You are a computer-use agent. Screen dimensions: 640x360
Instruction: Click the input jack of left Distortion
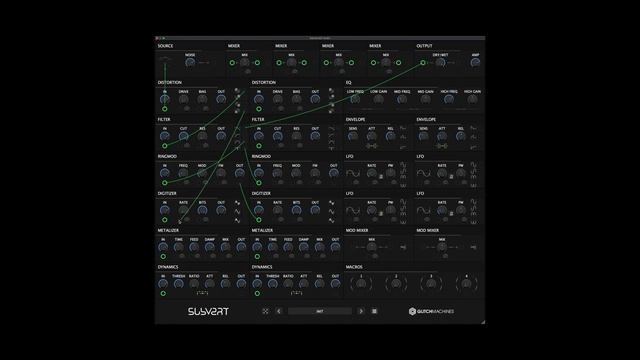164,109
